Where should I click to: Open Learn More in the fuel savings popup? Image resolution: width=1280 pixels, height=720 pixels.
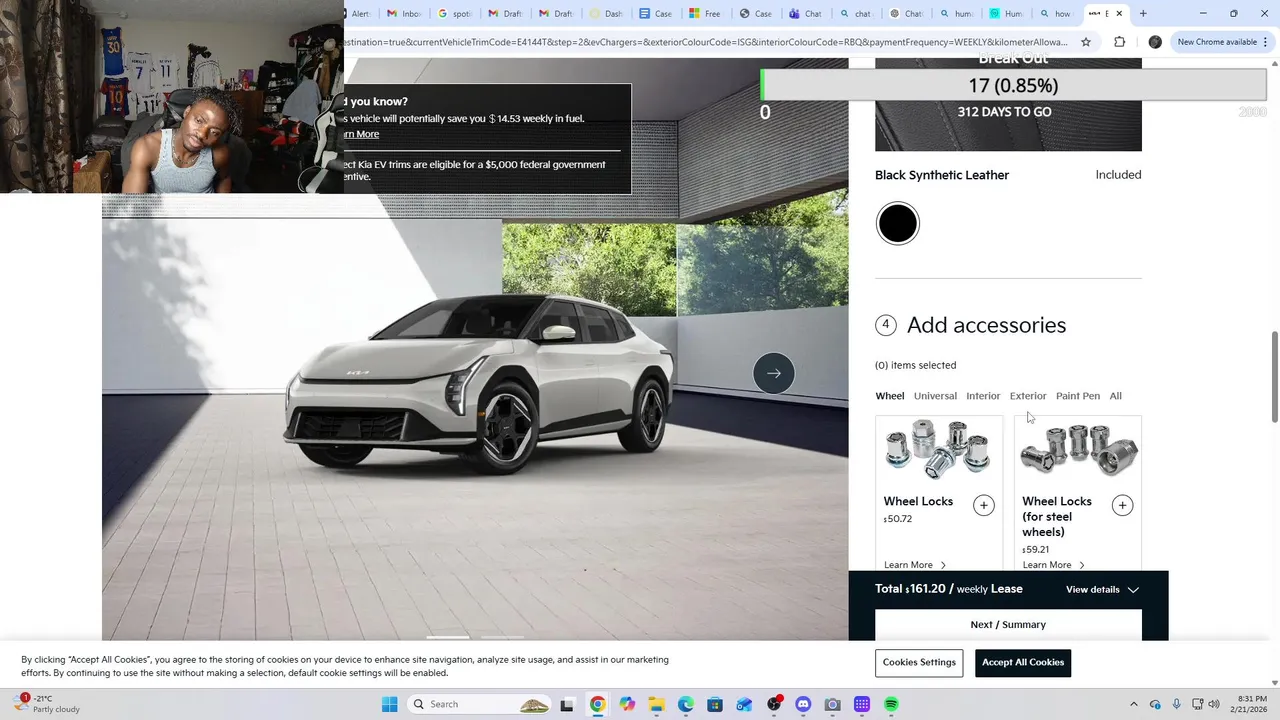pos(360,134)
